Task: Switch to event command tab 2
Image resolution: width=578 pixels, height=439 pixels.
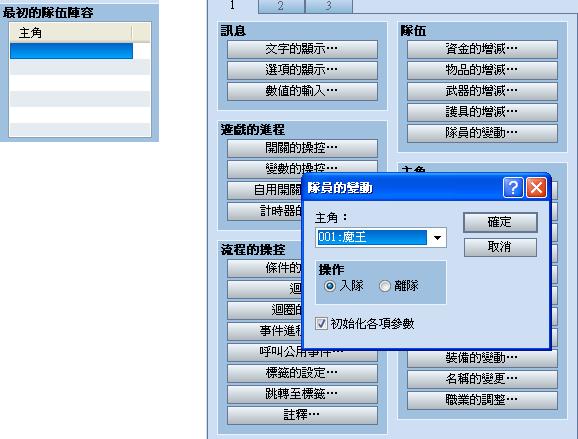Action: point(281,6)
